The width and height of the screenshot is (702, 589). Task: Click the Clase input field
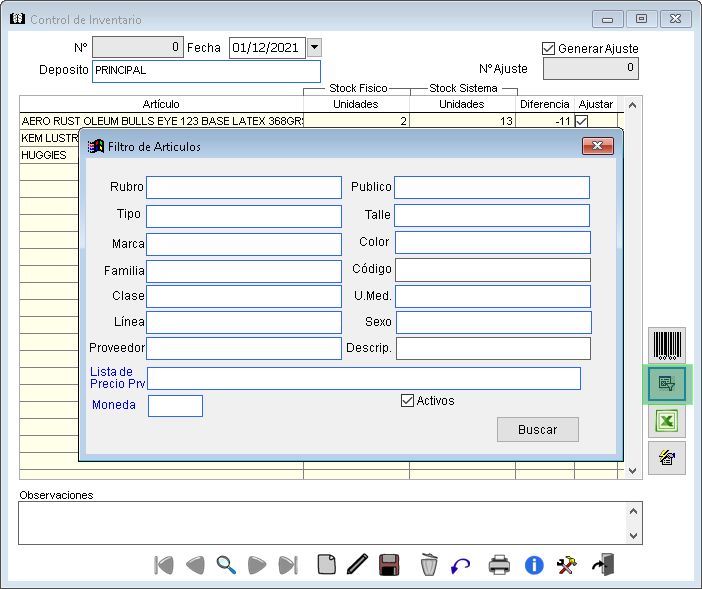244,297
